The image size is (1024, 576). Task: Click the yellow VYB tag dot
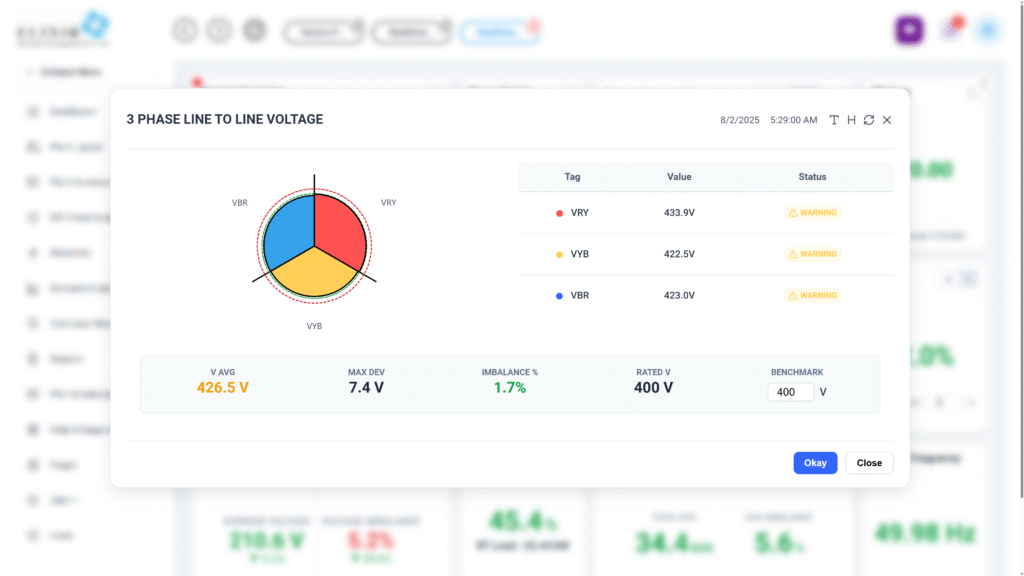pos(559,255)
